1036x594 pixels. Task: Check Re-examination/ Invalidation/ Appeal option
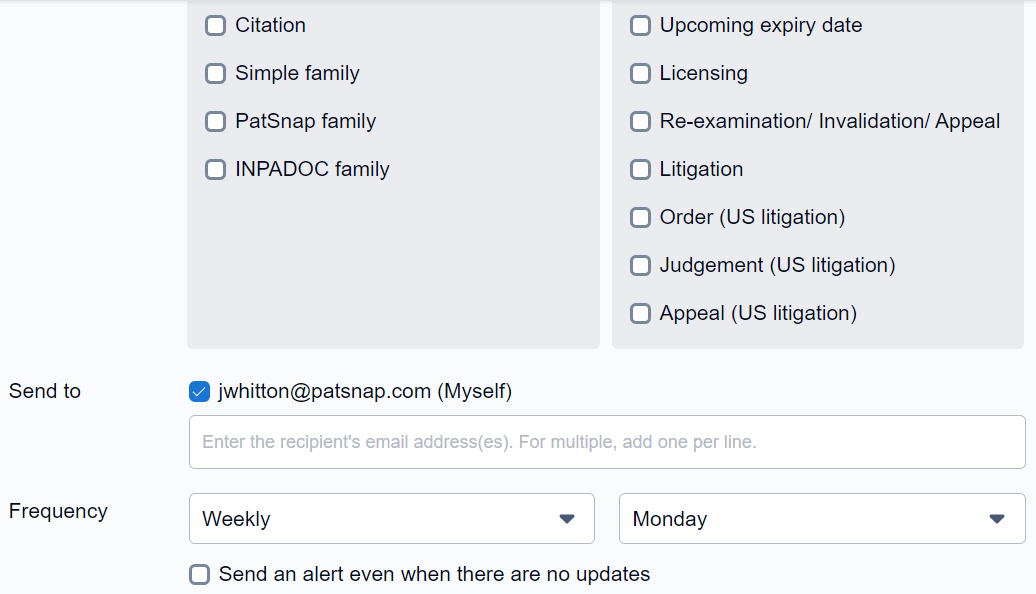[640, 122]
